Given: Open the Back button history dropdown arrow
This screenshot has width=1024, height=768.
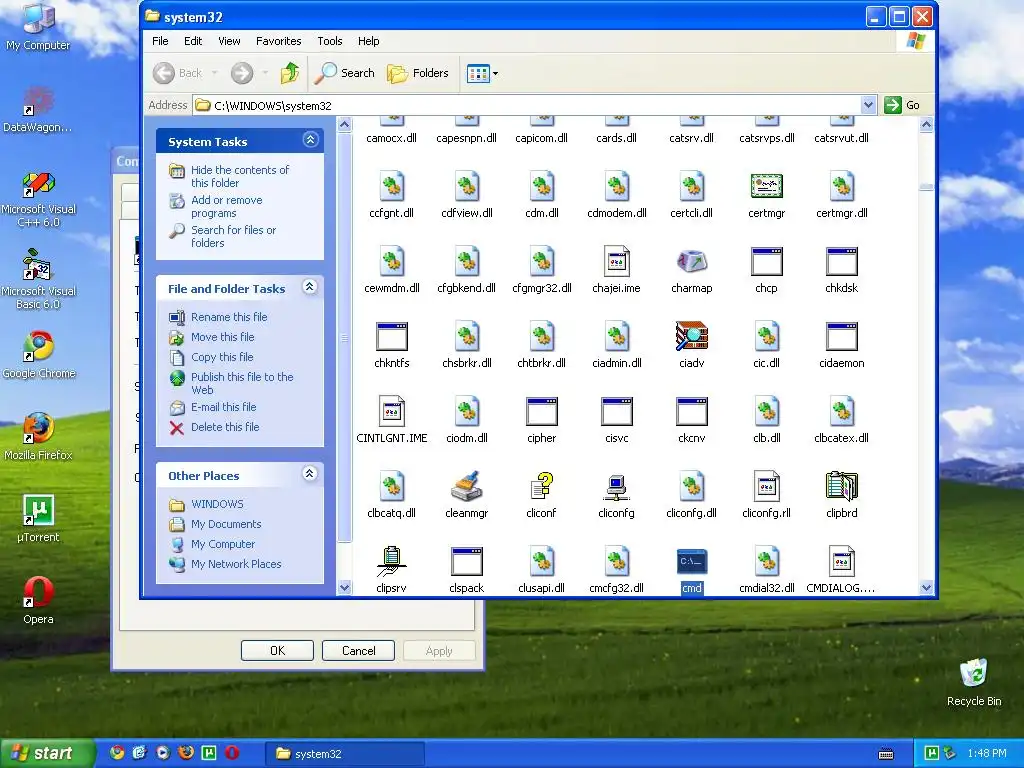Looking at the screenshot, I should tap(214, 73).
